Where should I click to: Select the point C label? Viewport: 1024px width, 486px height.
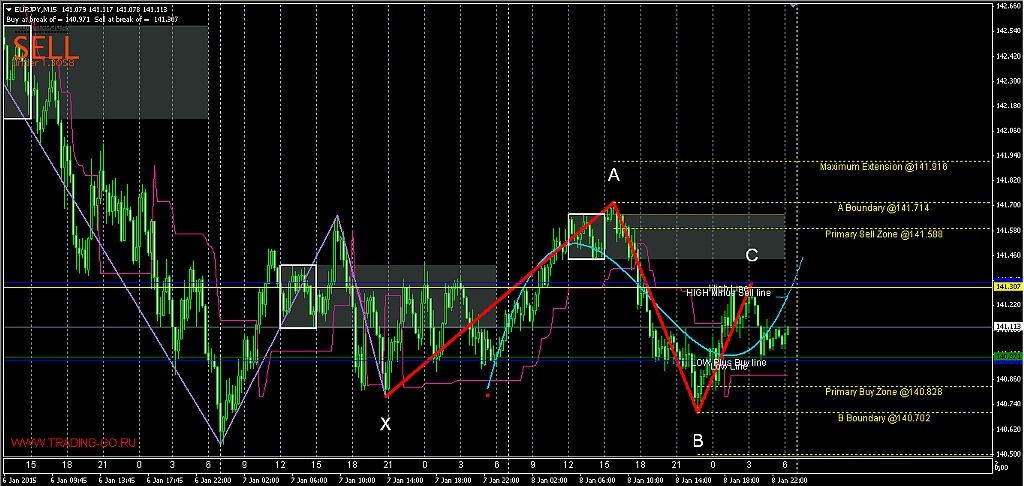752,255
